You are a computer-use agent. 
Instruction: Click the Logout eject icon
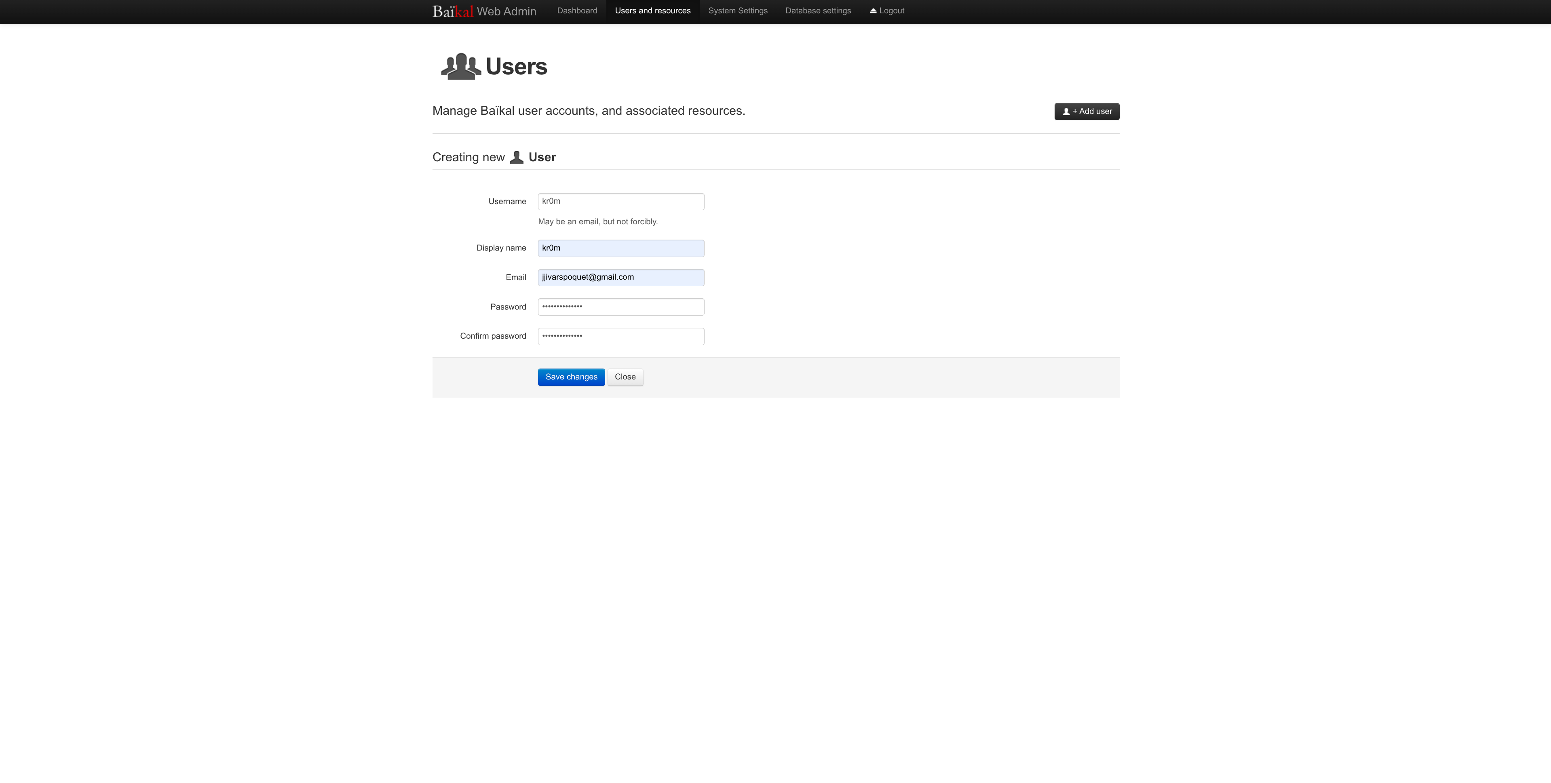[x=873, y=11]
